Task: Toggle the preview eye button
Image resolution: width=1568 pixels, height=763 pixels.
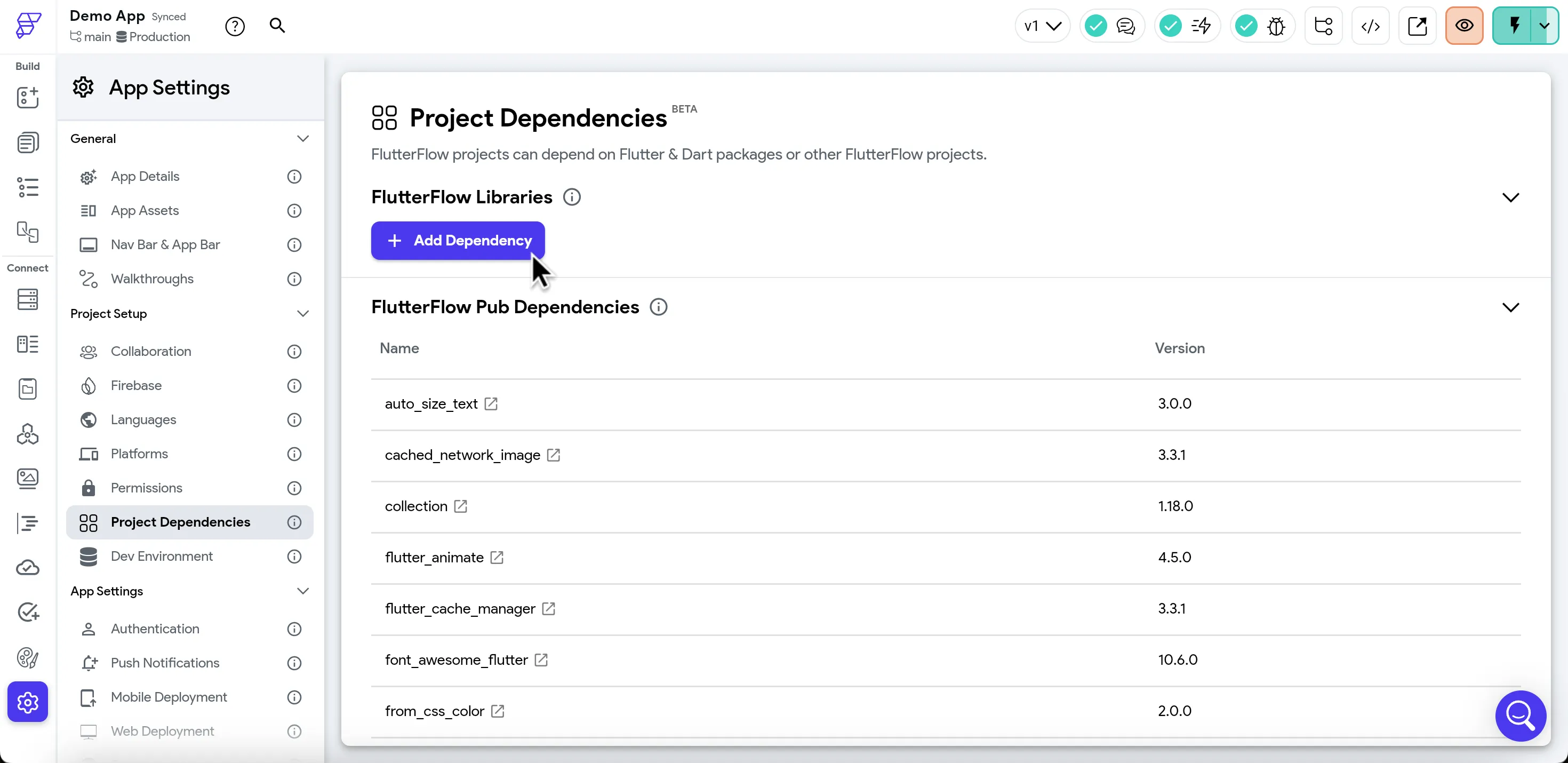Action: click(1464, 26)
